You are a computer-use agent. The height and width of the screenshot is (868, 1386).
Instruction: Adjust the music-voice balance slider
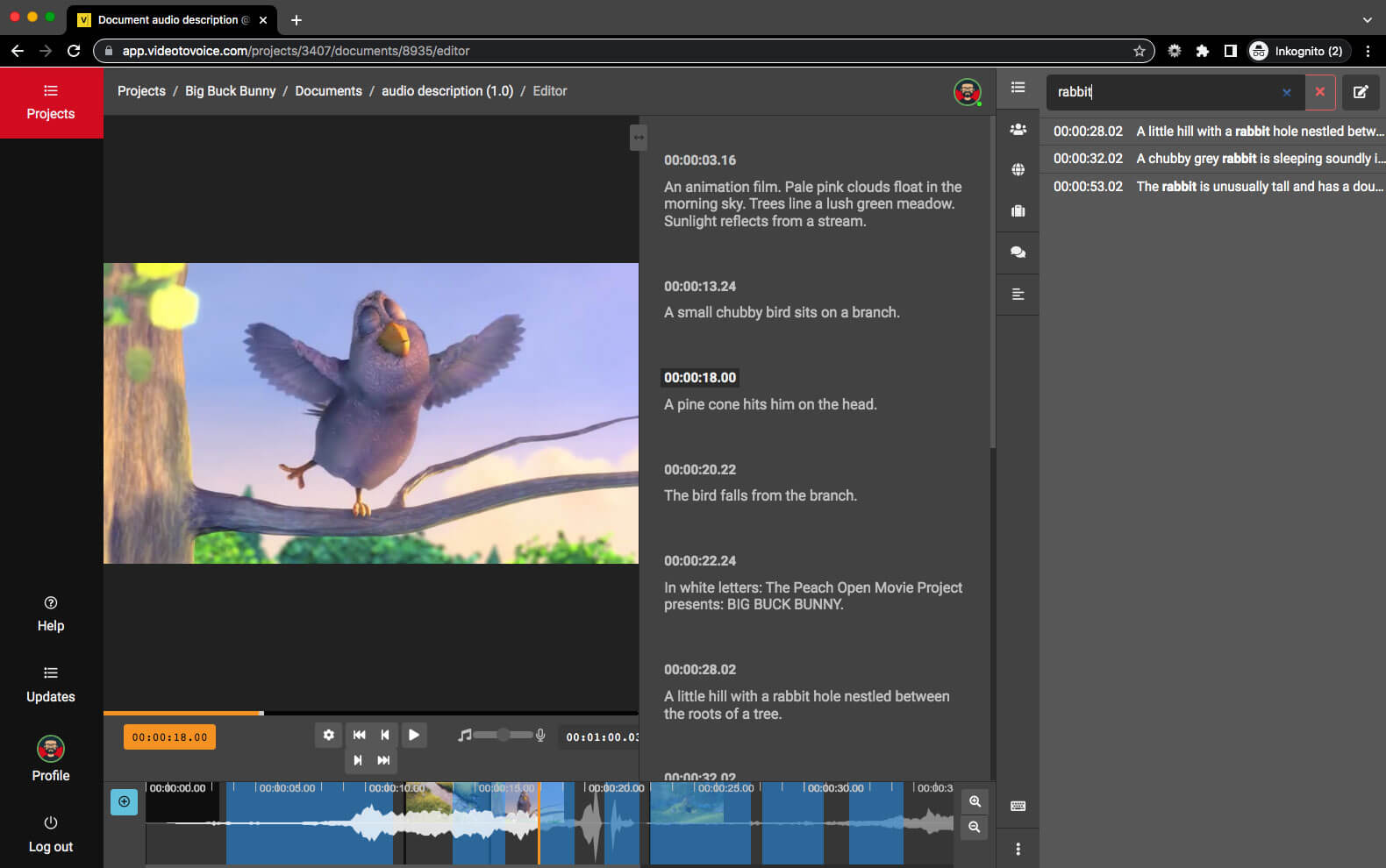504,735
